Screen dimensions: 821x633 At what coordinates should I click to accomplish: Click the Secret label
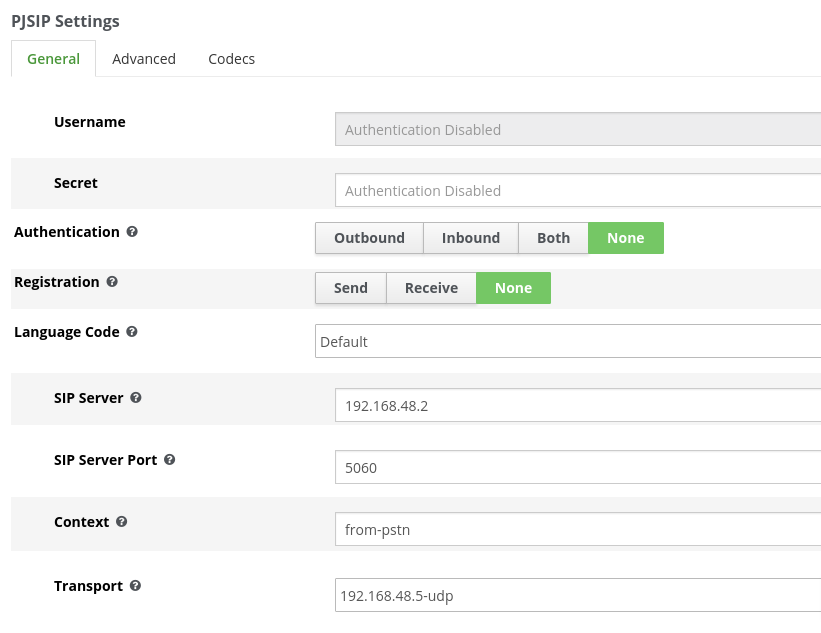tap(76, 183)
